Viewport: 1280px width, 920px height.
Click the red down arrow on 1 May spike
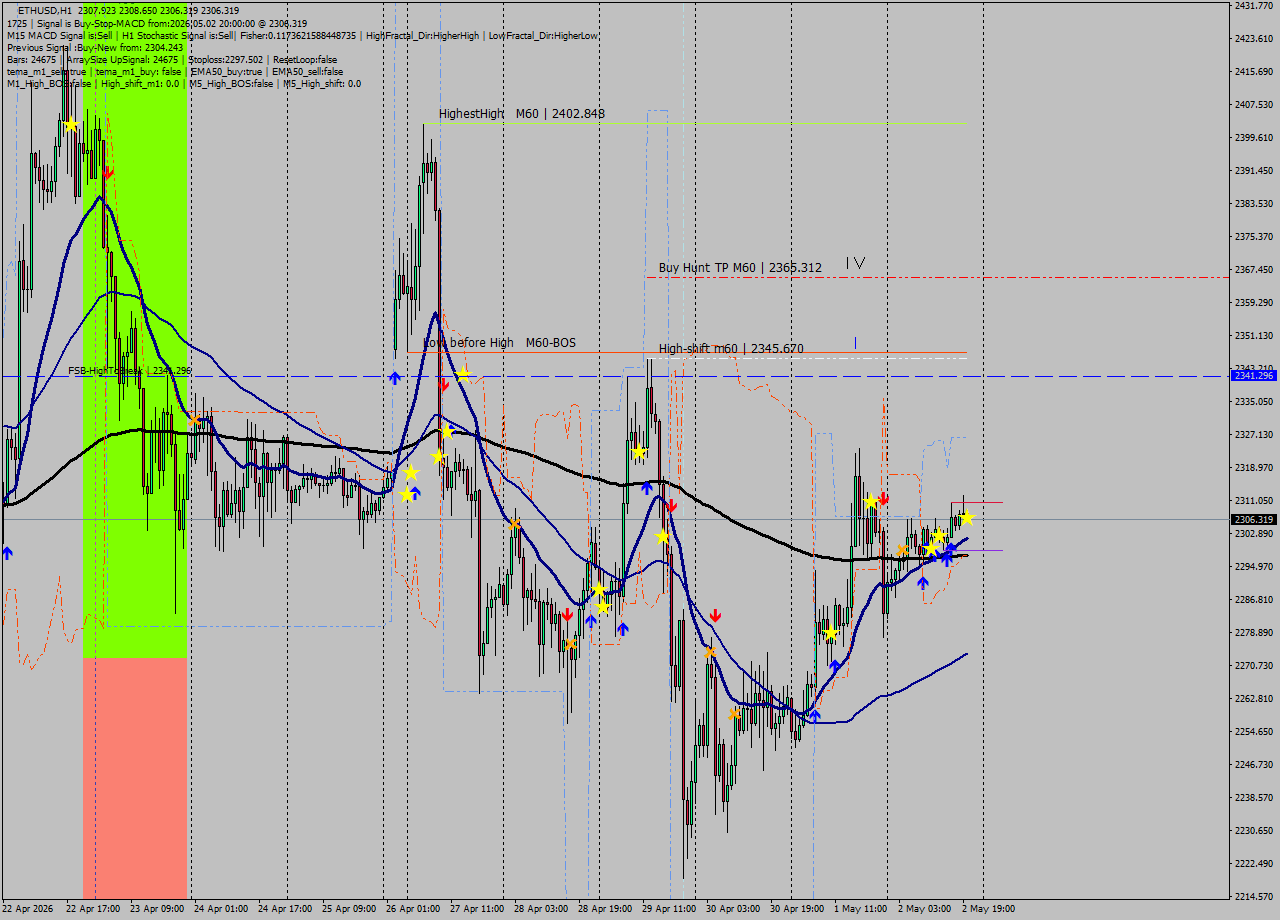pyautogui.click(x=884, y=498)
